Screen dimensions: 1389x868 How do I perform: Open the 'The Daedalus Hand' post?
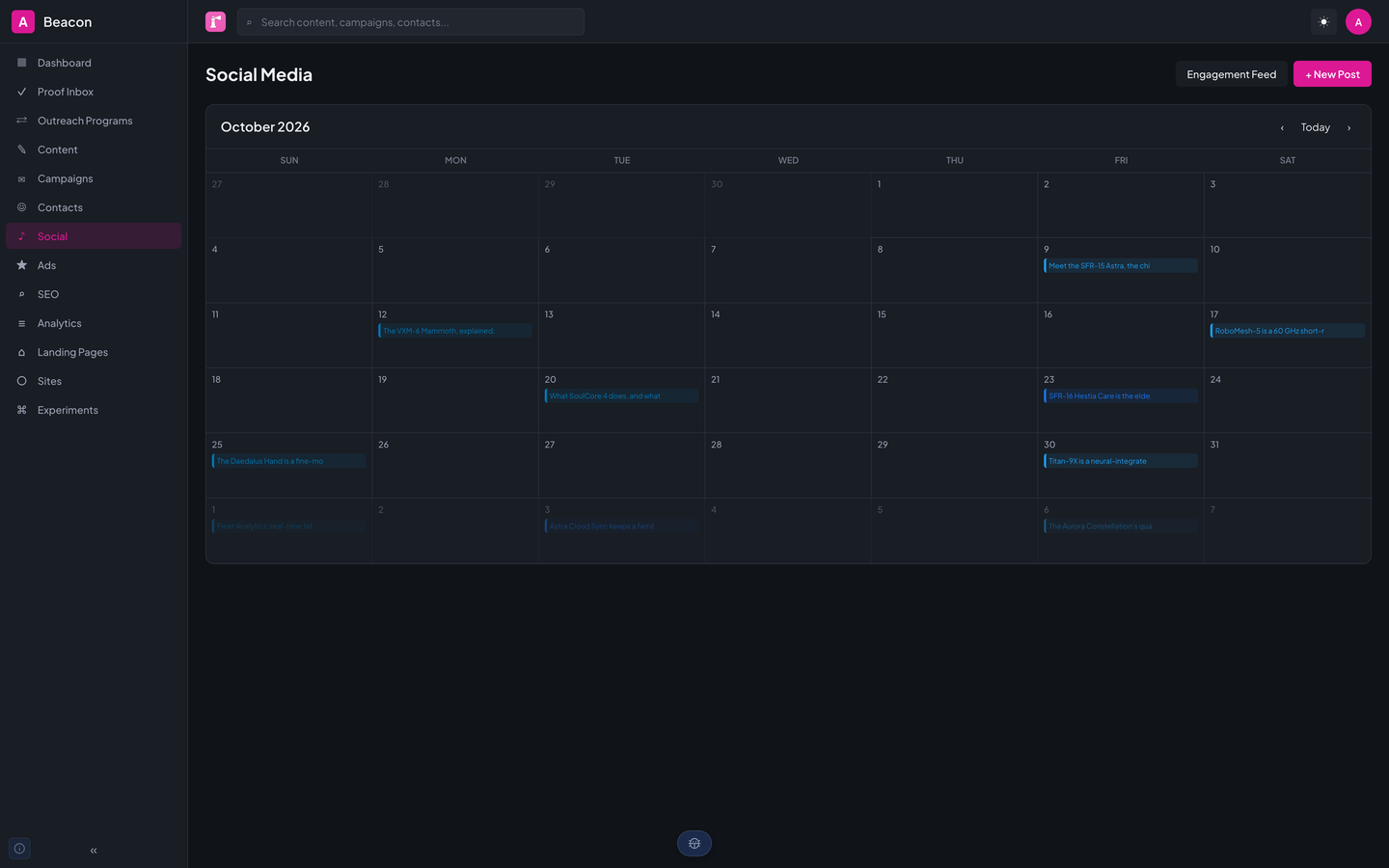[x=289, y=461]
